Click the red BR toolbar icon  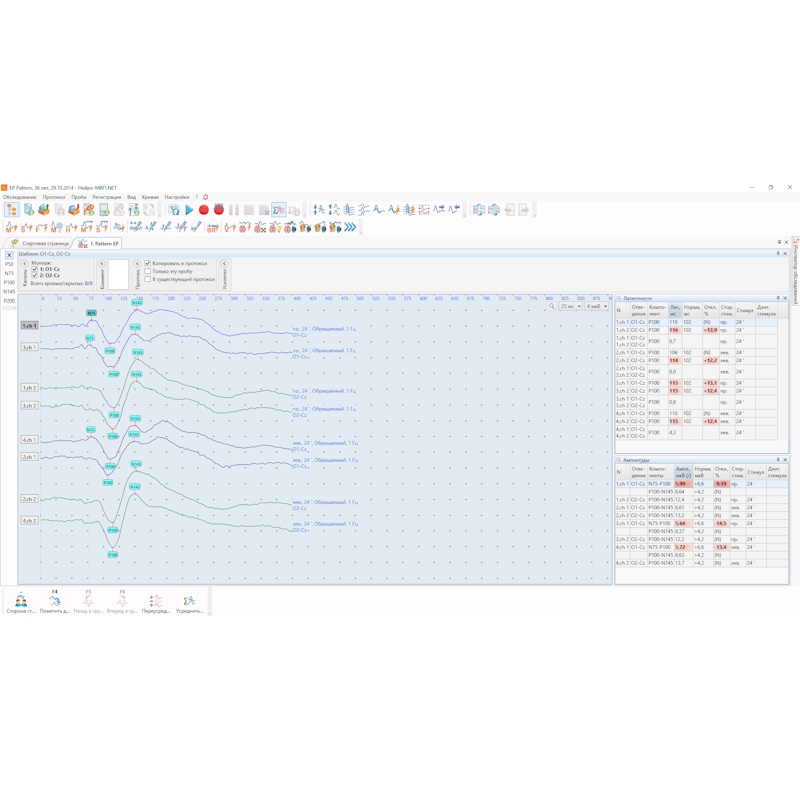click(212, 228)
